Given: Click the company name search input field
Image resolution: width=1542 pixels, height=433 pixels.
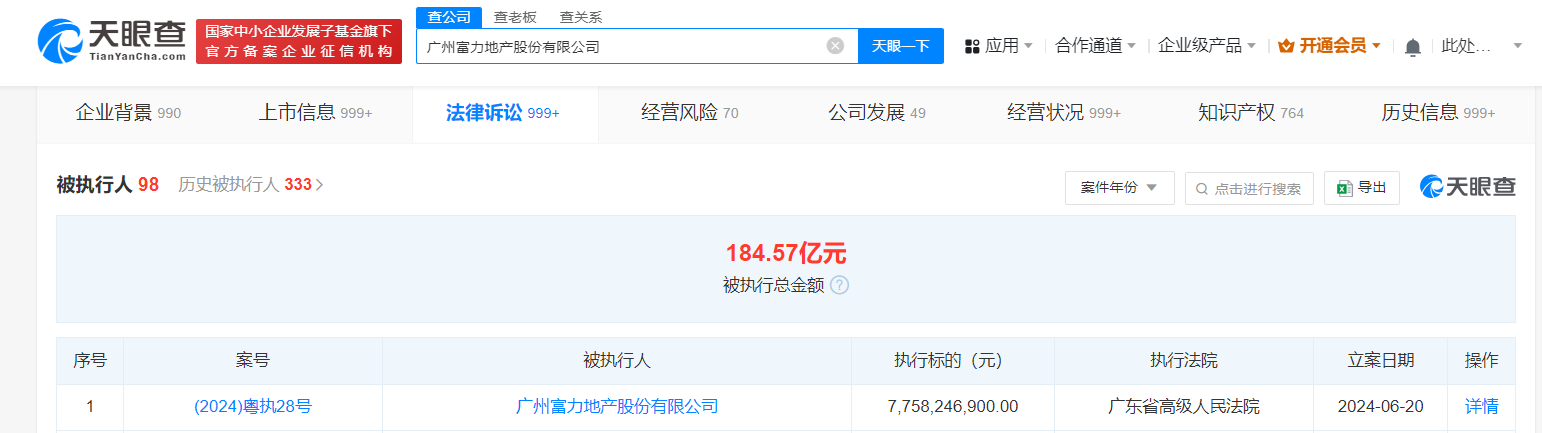Looking at the screenshot, I should 620,46.
